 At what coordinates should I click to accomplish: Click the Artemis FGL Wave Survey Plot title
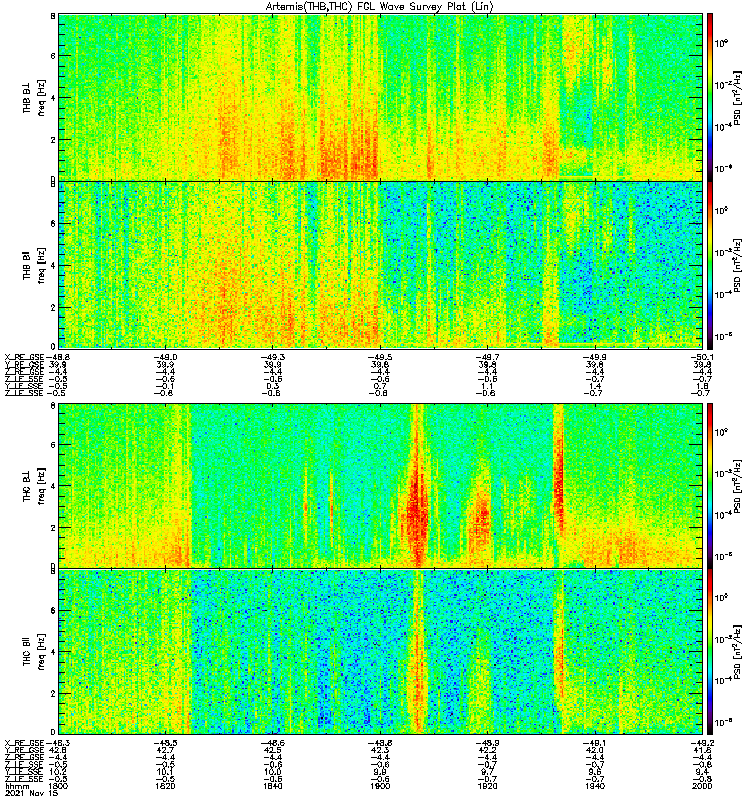380,7
